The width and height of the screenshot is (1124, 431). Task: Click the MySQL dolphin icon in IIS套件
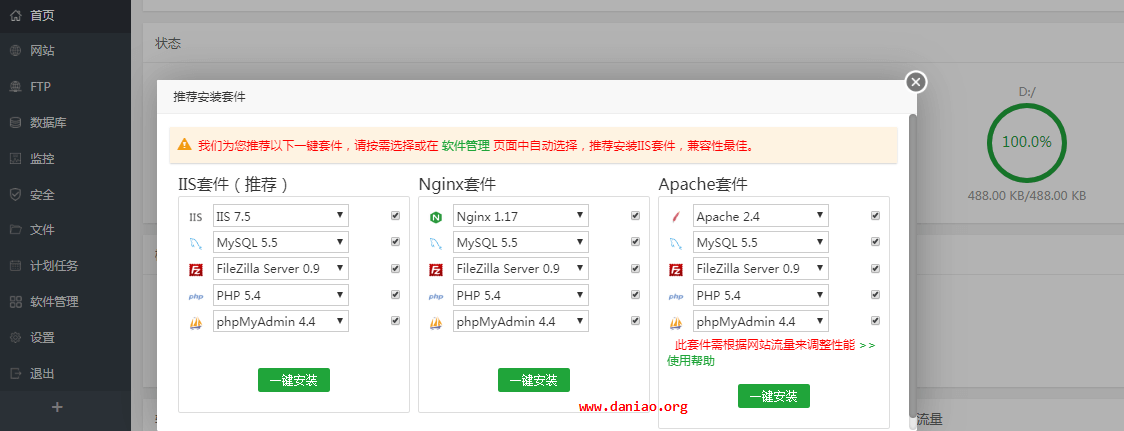pos(196,243)
